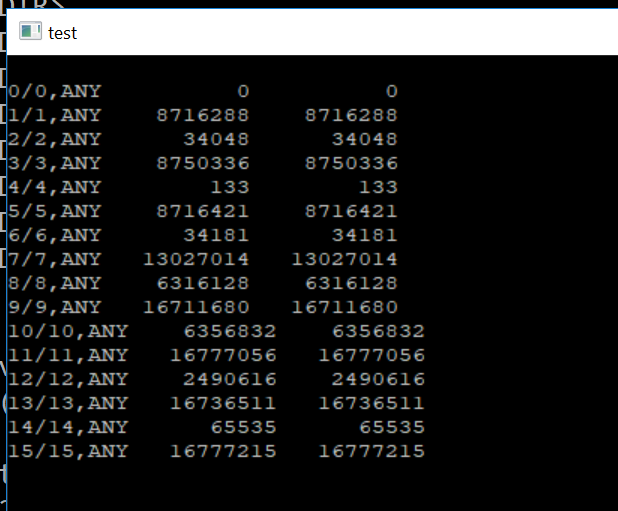Click the left-column 65535 in row 14/14
The image size is (618, 511).
pos(244,428)
